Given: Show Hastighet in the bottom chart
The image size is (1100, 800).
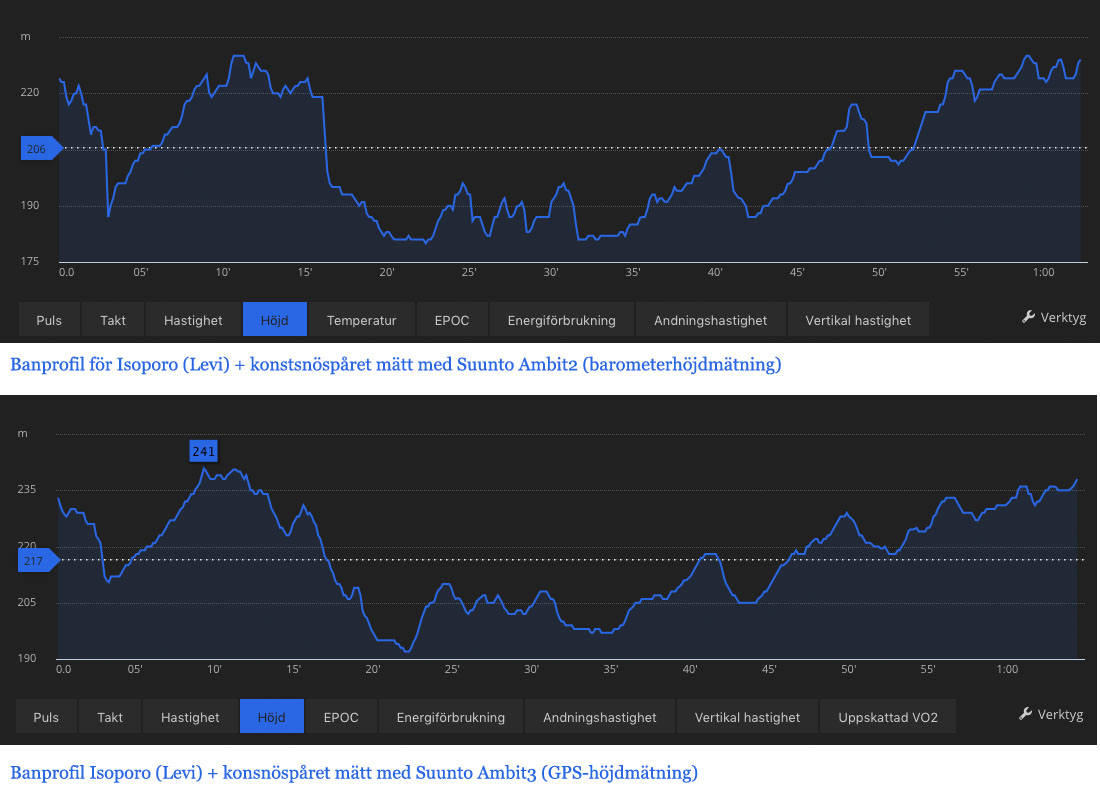Looking at the screenshot, I should (x=190, y=717).
